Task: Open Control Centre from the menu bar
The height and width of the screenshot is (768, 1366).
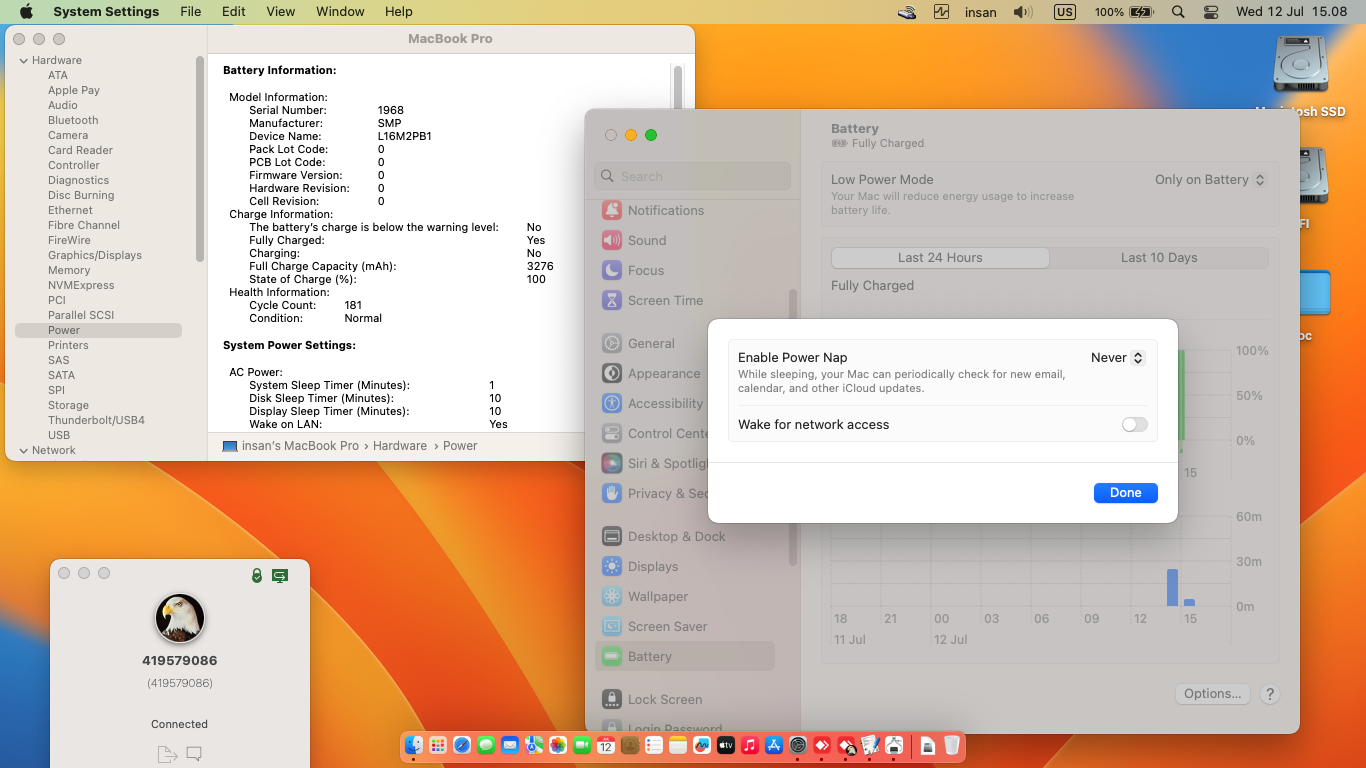Action: [1211, 12]
